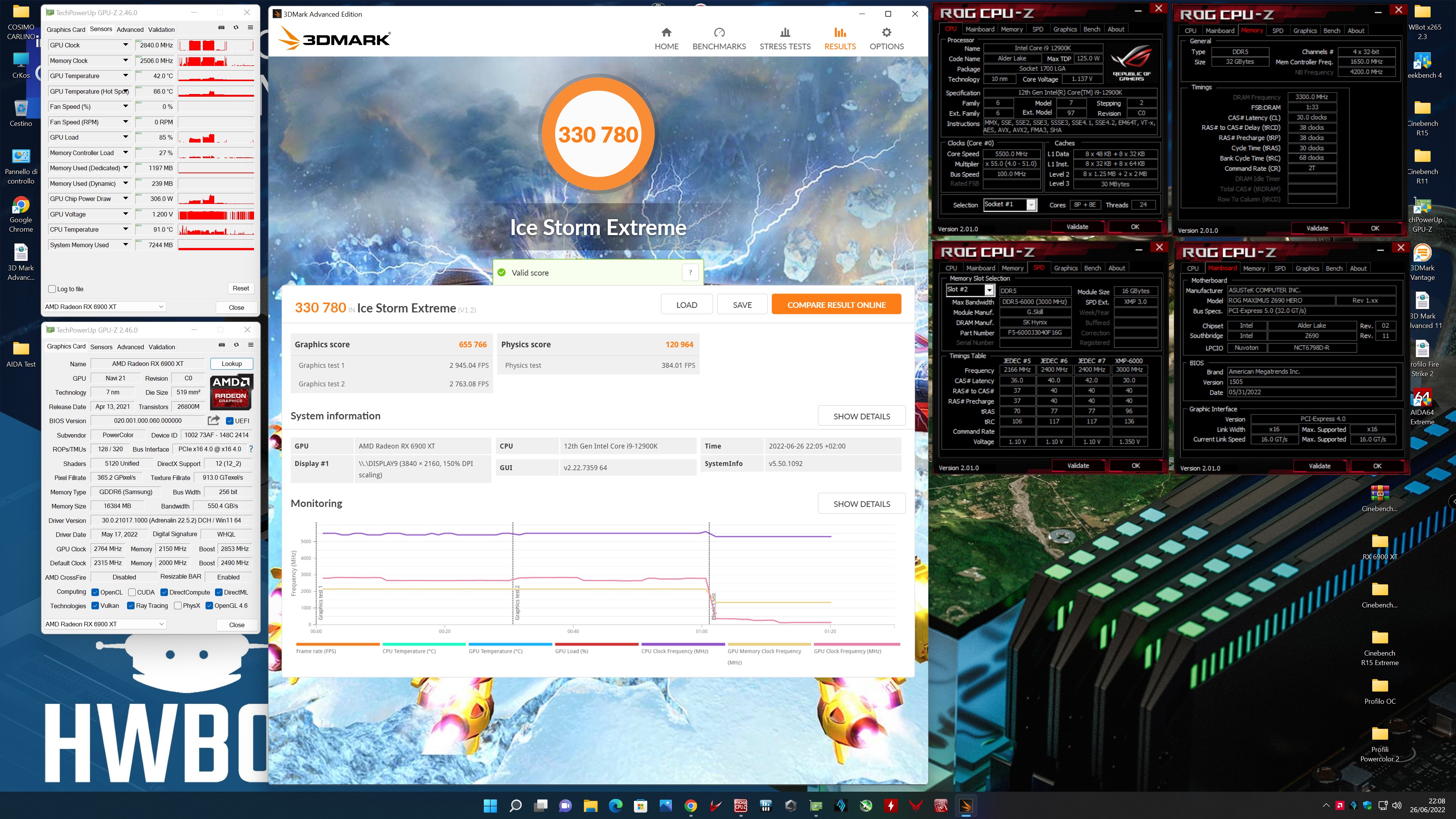1456x819 pixels.
Task: Open Slot #2 memory slot dropdown
Action: (x=970, y=290)
